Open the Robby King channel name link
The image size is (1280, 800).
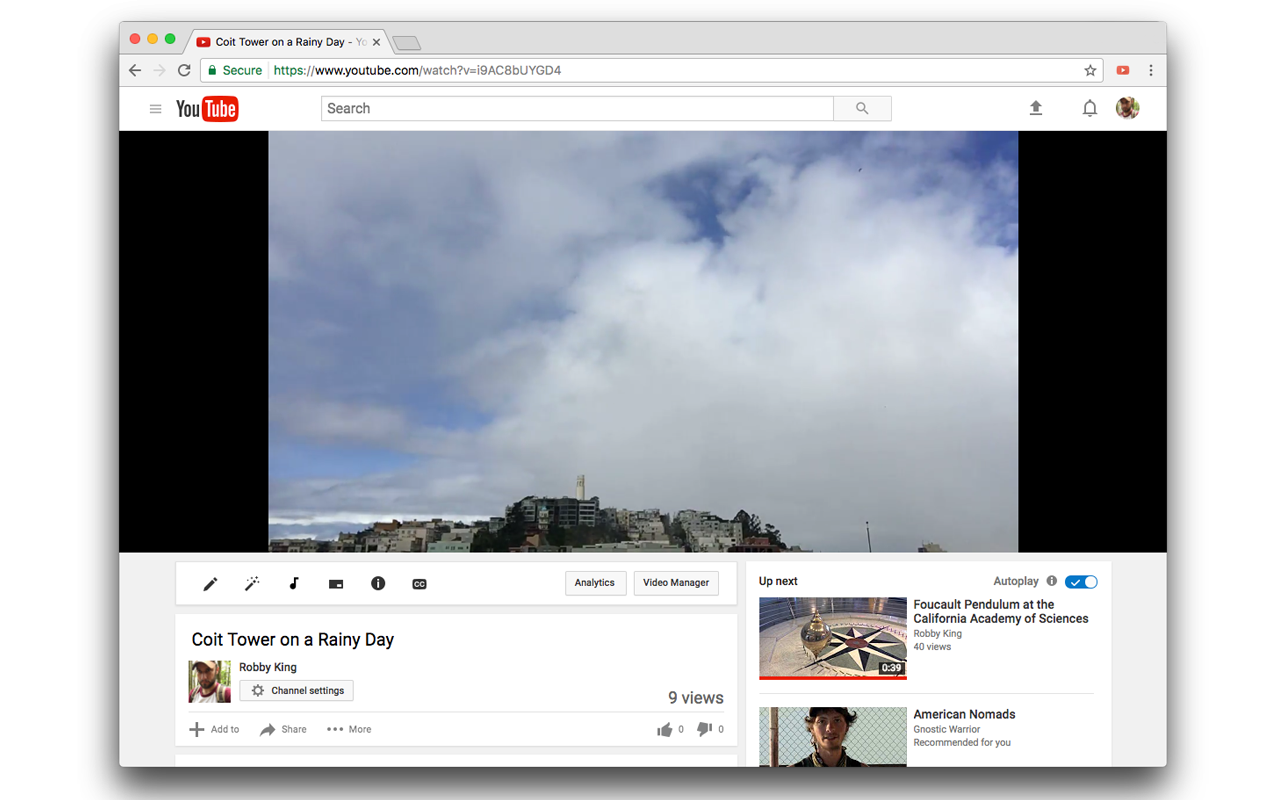268,667
